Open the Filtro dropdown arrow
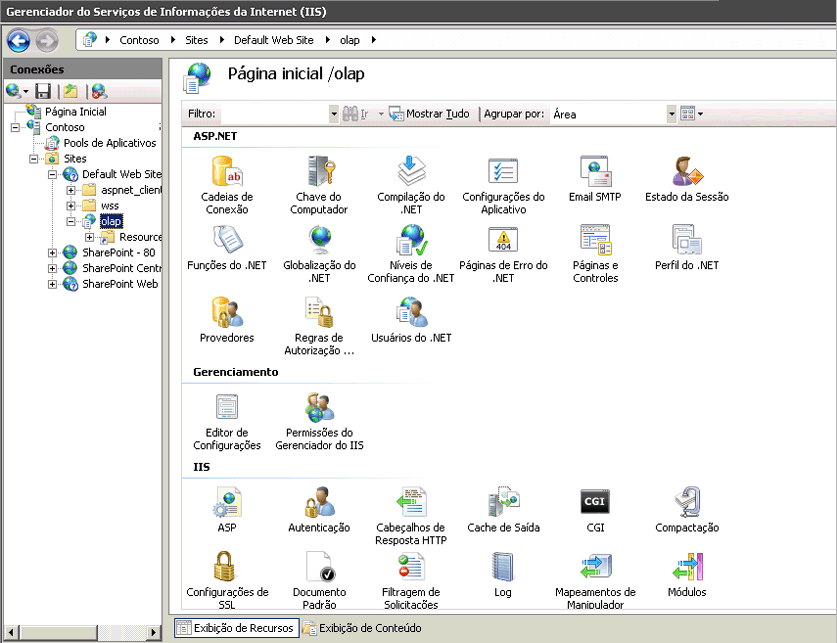Screen dimensions: 837x643 (x=334, y=114)
